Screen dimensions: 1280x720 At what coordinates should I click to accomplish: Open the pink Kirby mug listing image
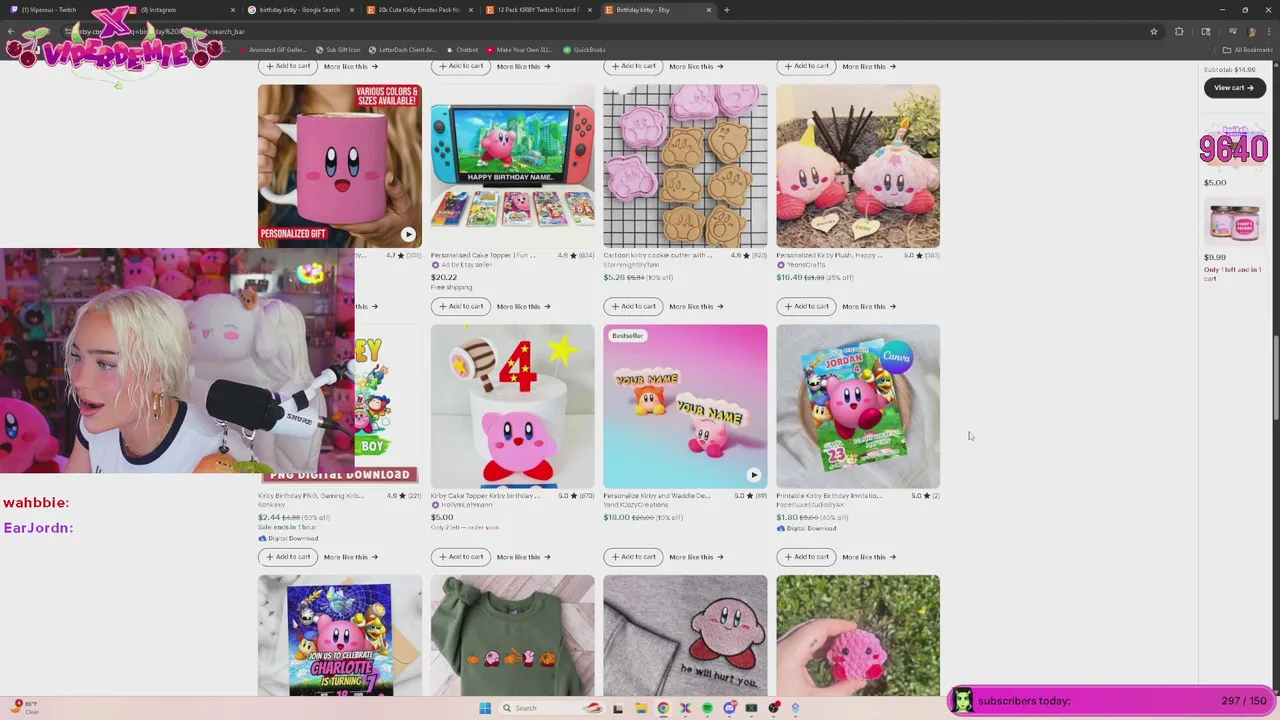point(340,165)
